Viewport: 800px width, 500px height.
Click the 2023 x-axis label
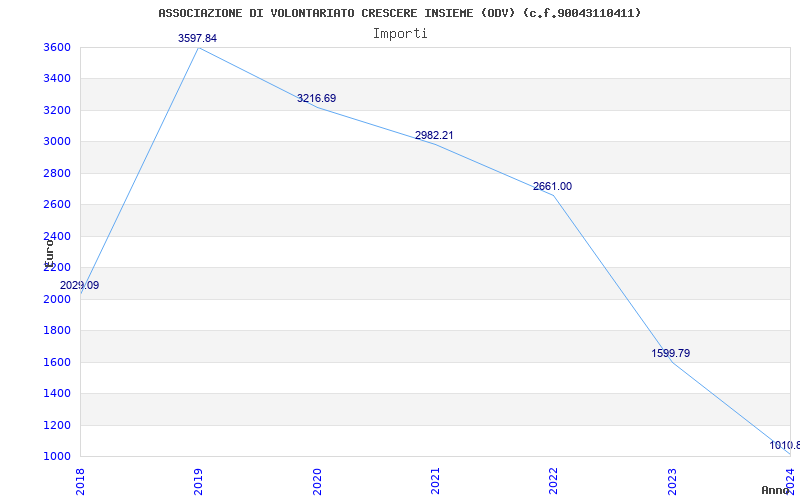click(x=672, y=481)
